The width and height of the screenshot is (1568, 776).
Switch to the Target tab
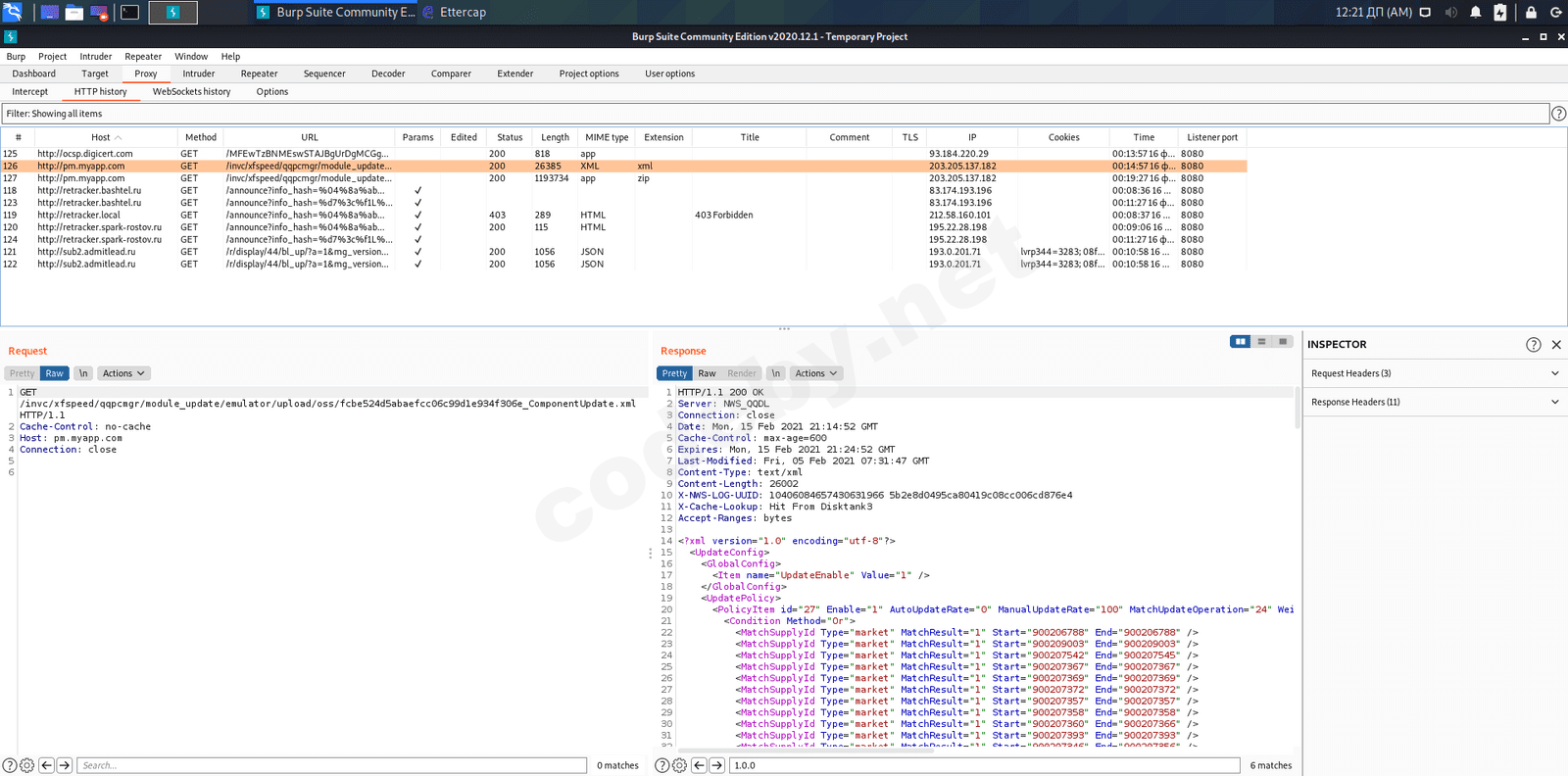(x=95, y=73)
